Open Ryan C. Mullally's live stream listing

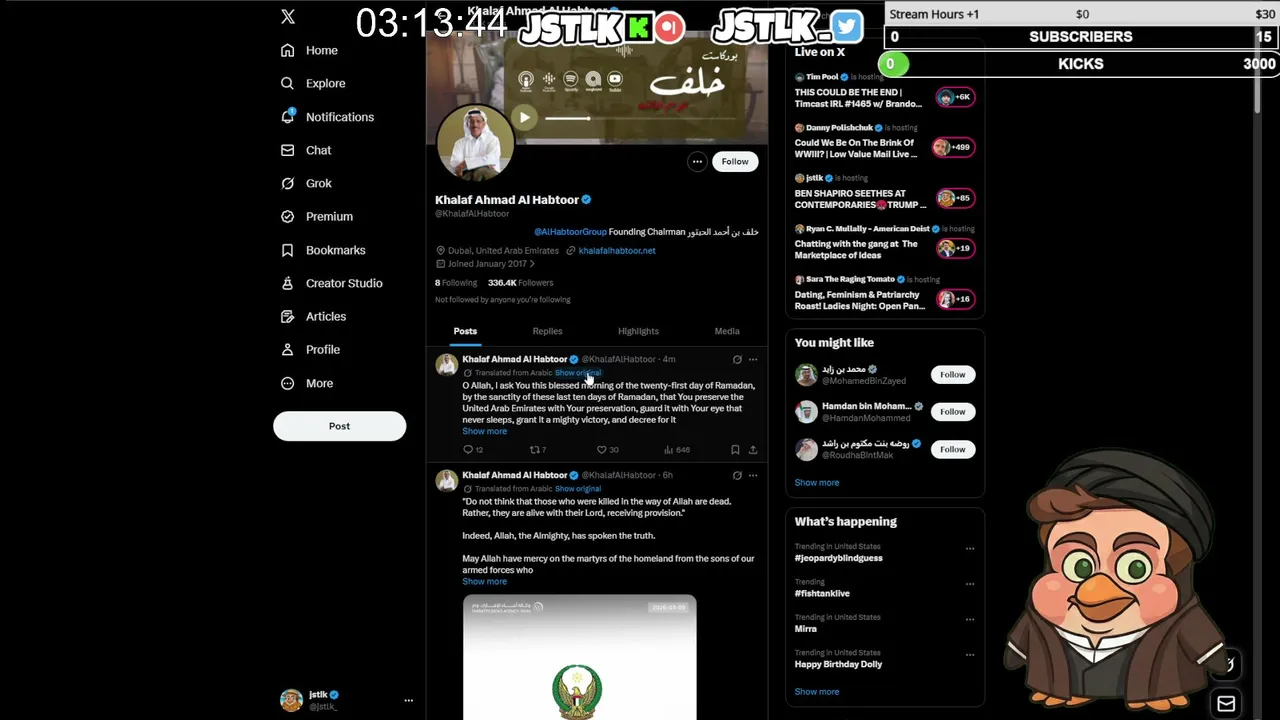coord(884,244)
